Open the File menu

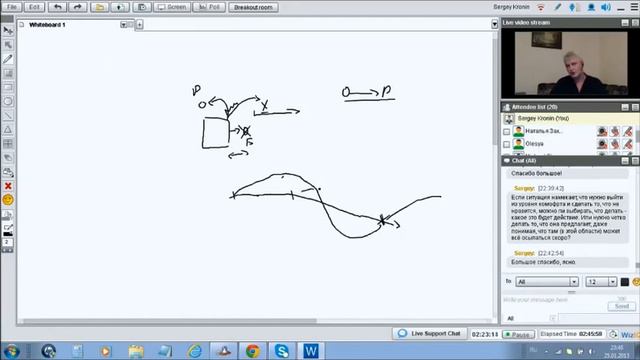click(x=12, y=7)
